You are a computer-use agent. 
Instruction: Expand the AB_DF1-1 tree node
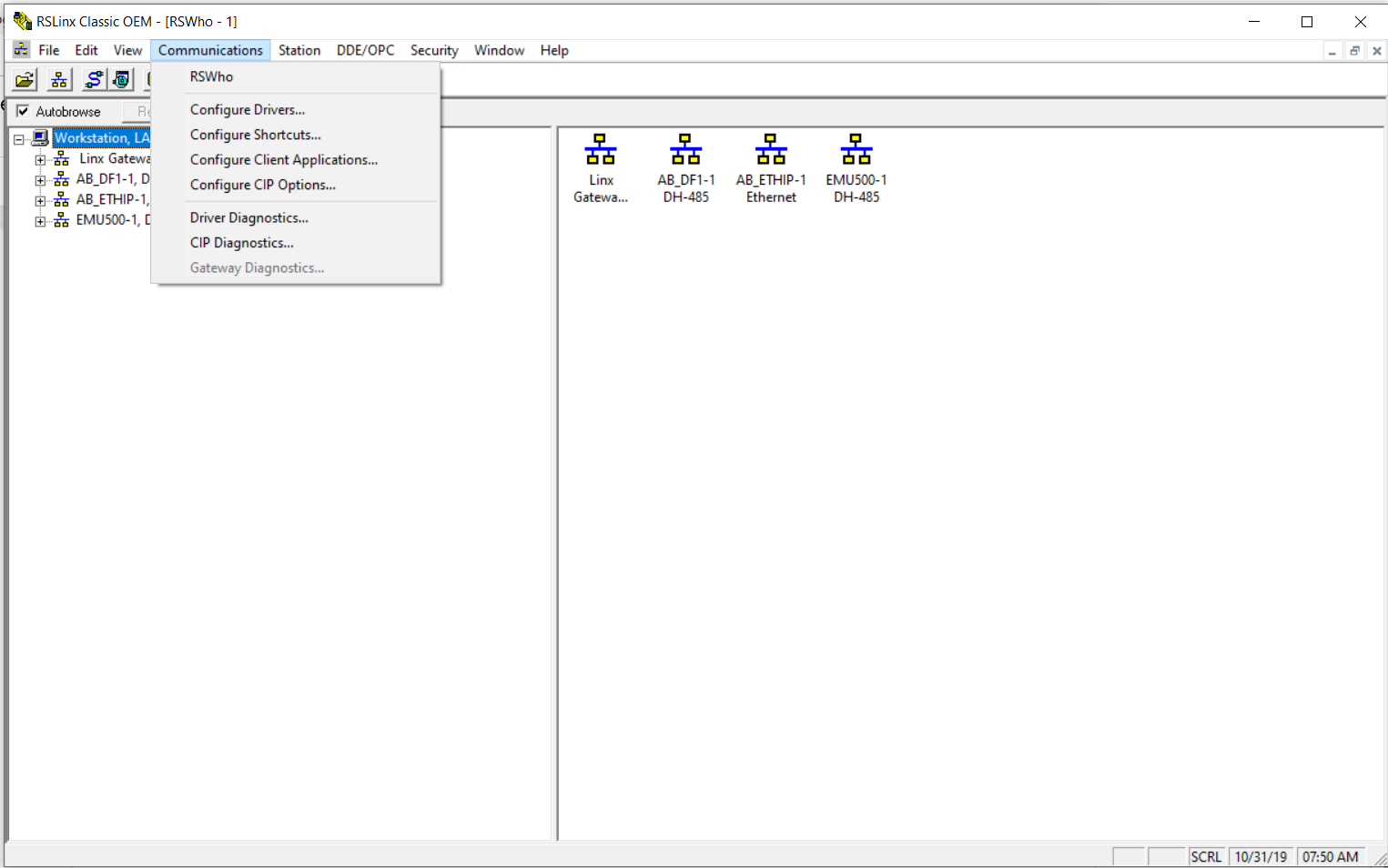40,180
